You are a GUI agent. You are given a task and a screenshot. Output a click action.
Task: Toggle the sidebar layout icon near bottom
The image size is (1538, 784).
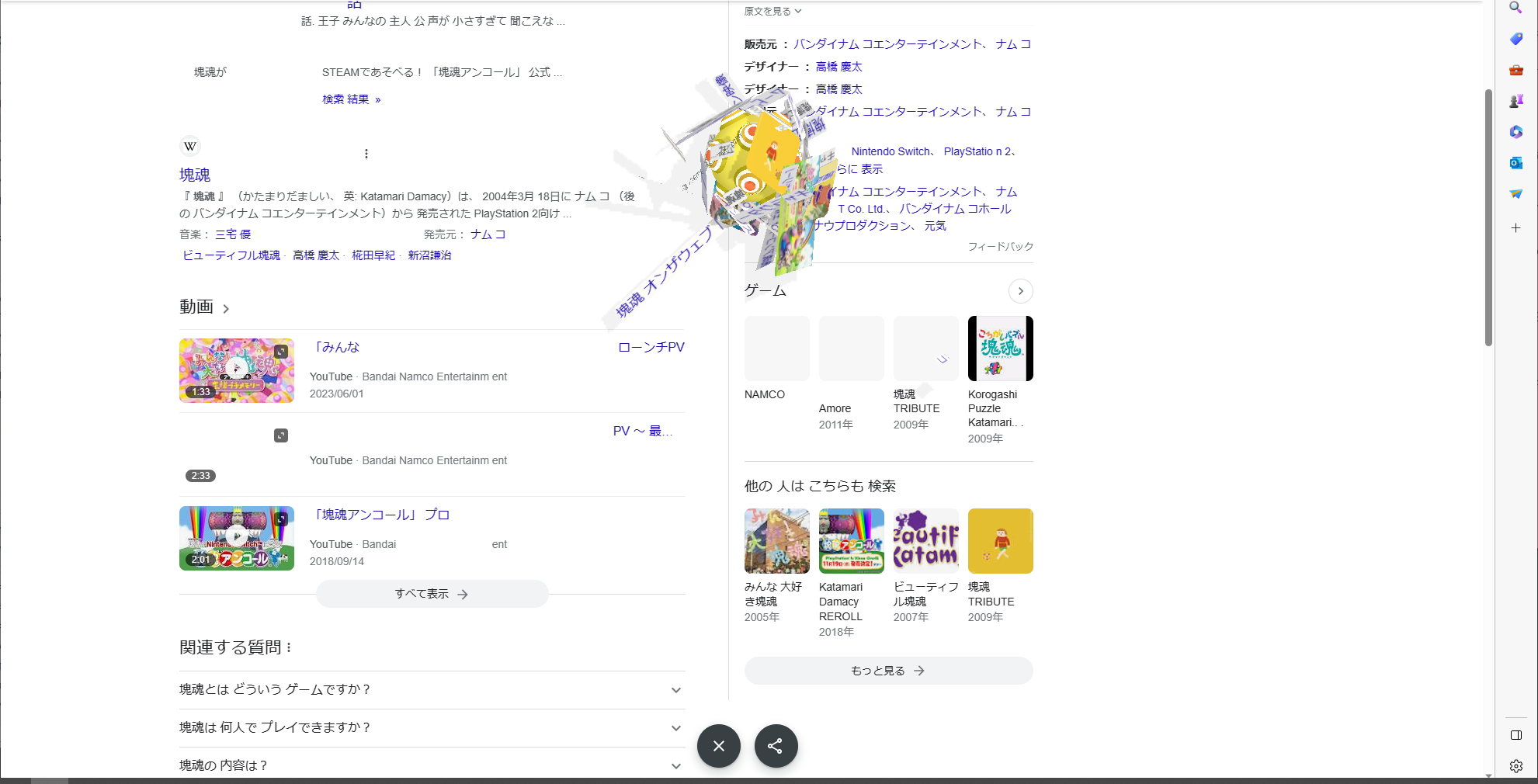pos(1515,735)
